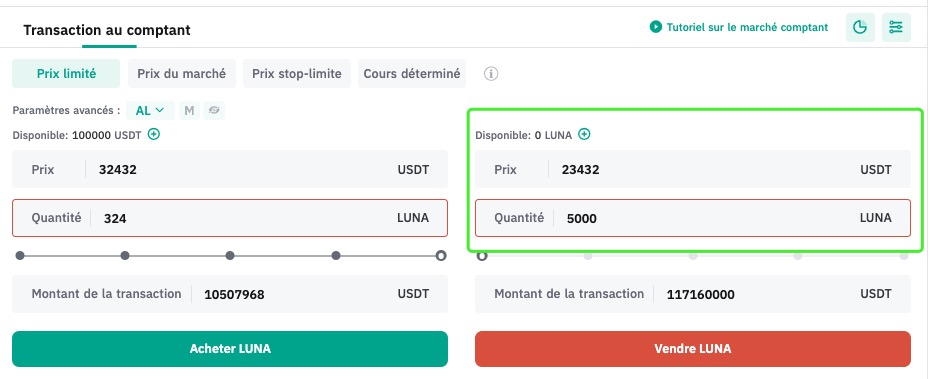935x379 pixels.
Task: Click the plus icon next to 0 LUNA
Action: coord(584,135)
